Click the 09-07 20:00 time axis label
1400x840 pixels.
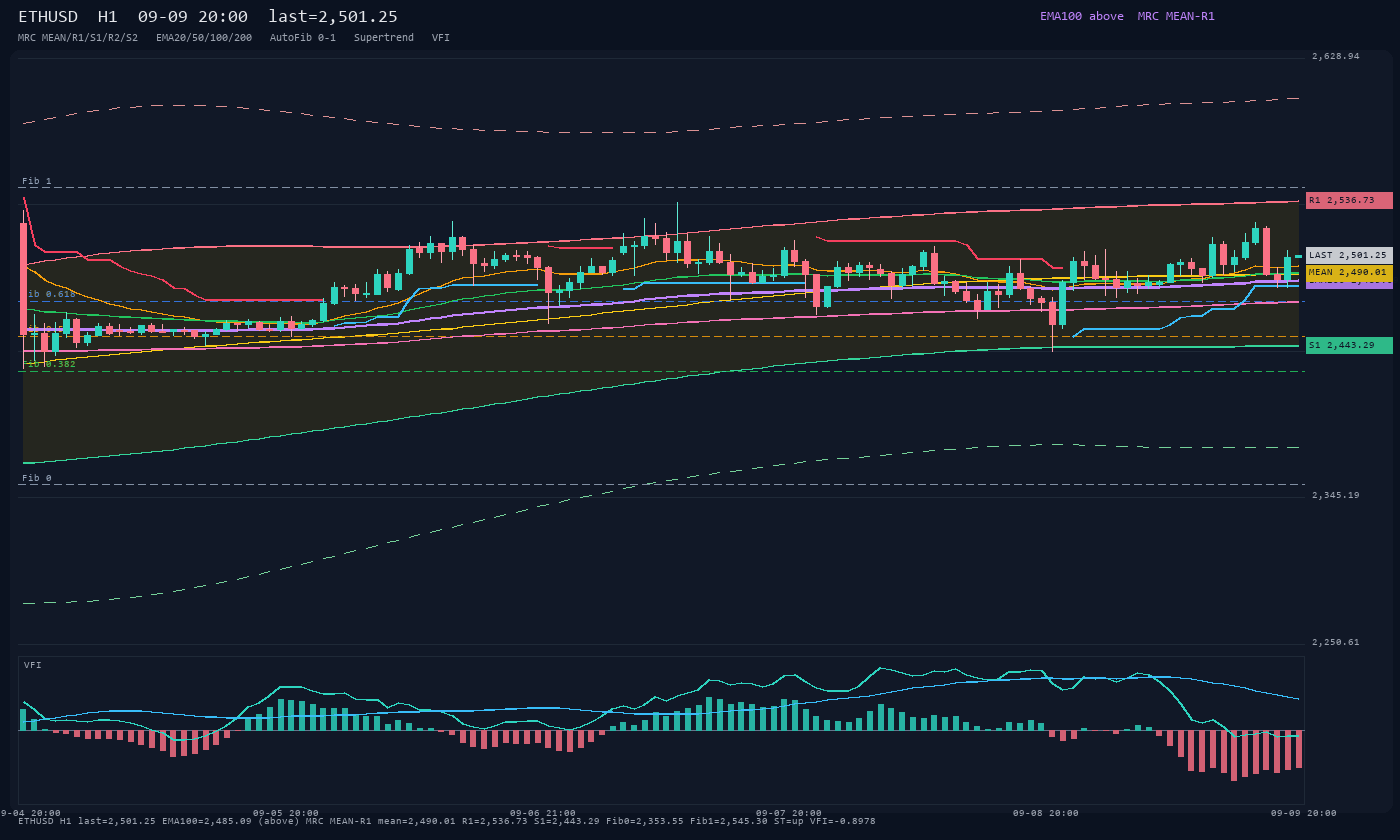[789, 813]
